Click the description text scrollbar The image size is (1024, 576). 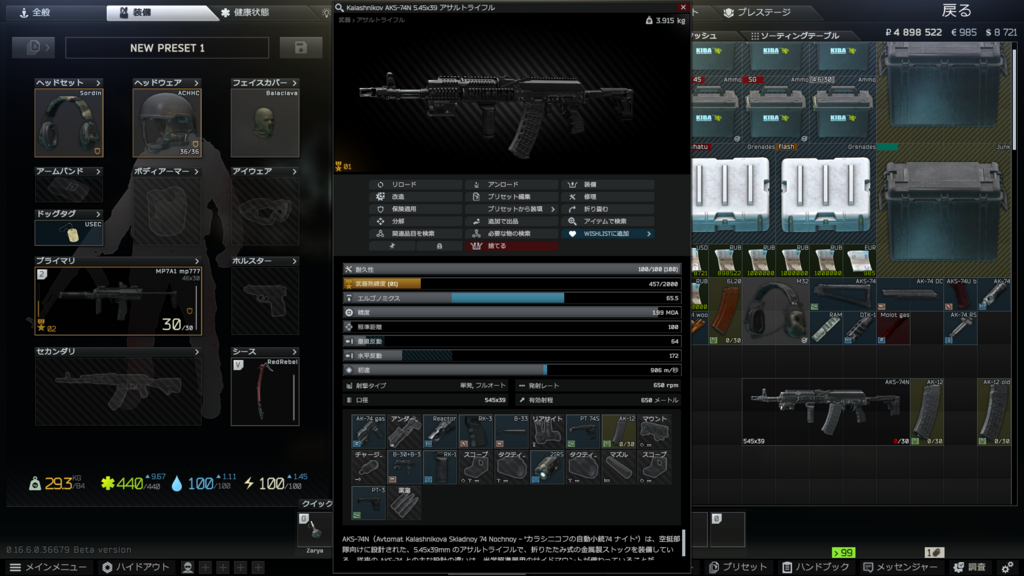tap(684, 540)
